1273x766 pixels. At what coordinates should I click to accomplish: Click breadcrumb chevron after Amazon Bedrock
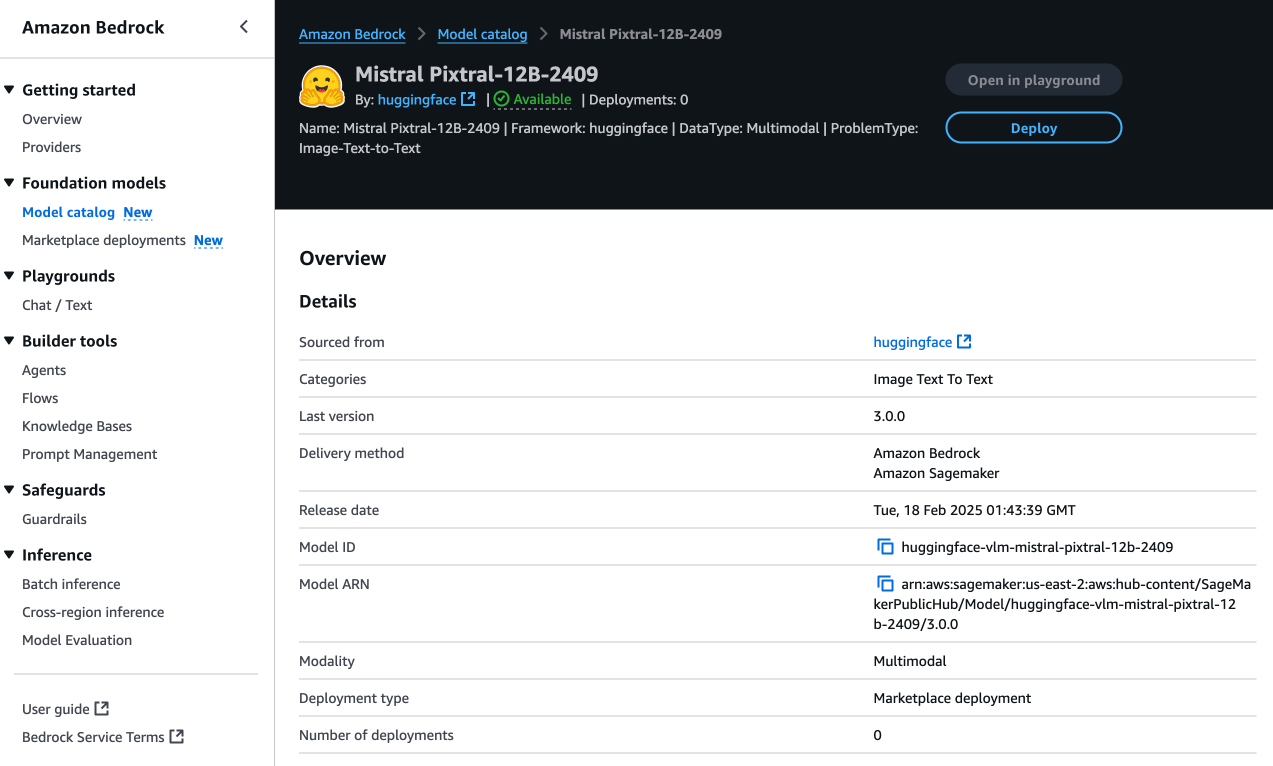pos(421,34)
